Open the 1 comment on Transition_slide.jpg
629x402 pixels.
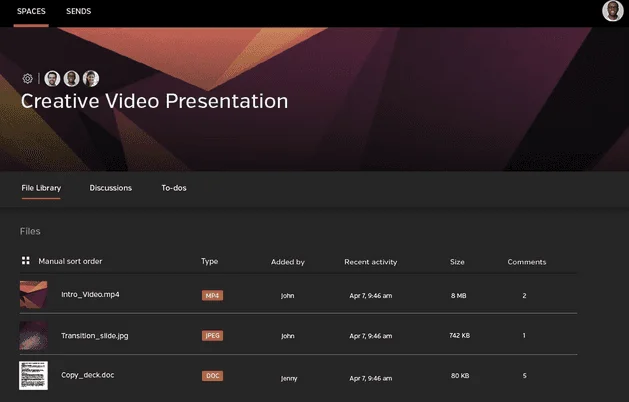click(524, 335)
